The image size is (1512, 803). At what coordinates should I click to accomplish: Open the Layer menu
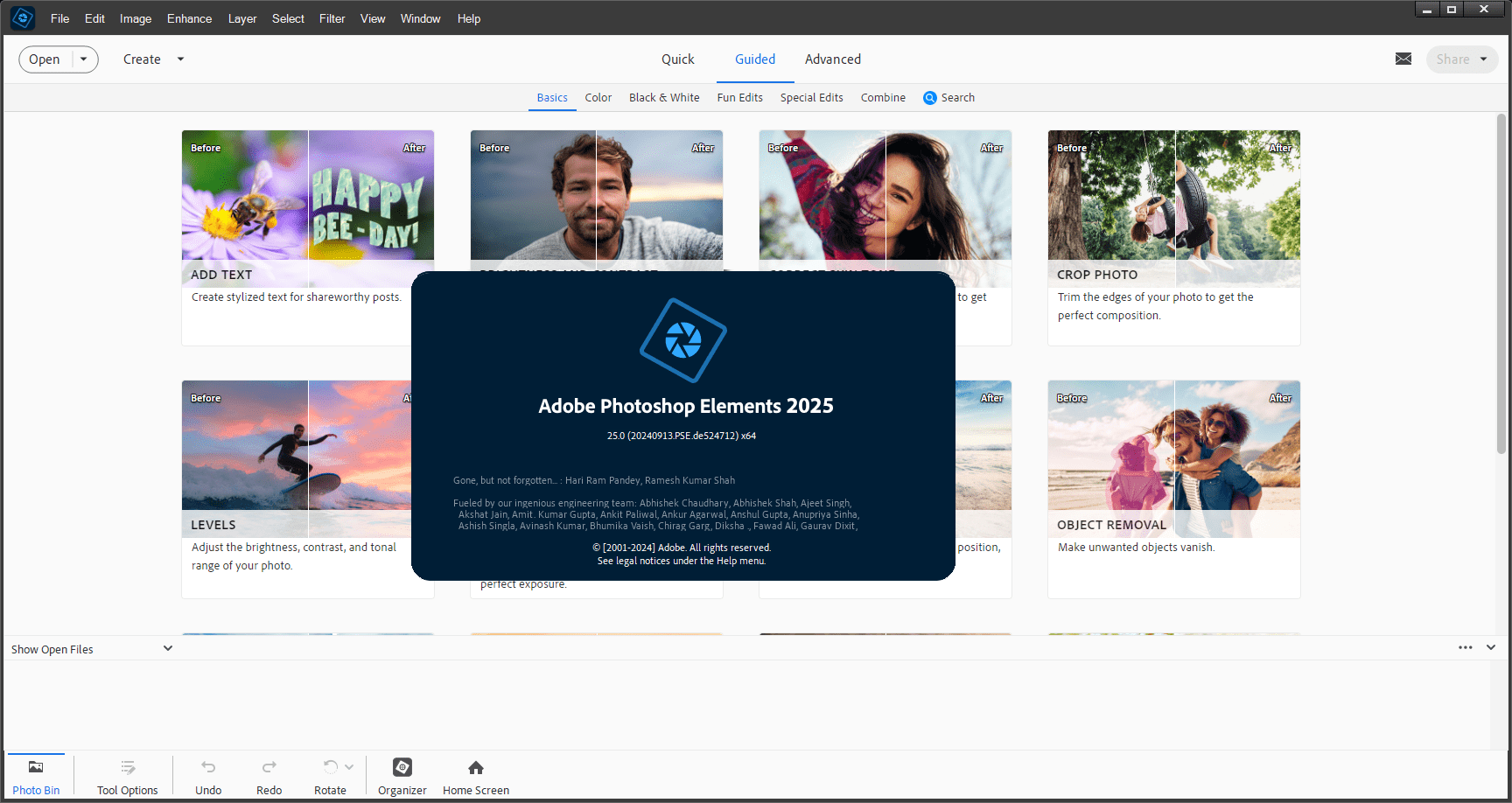(x=242, y=18)
